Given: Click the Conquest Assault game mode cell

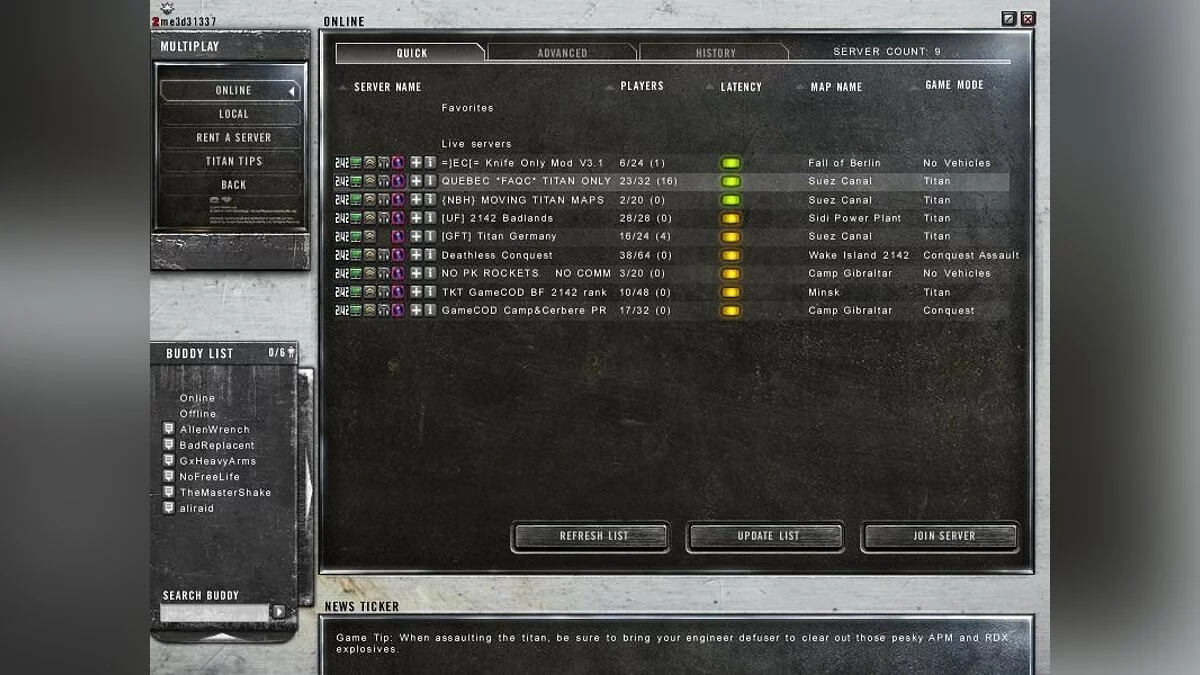Looking at the screenshot, I should click(x=971, y=255).
